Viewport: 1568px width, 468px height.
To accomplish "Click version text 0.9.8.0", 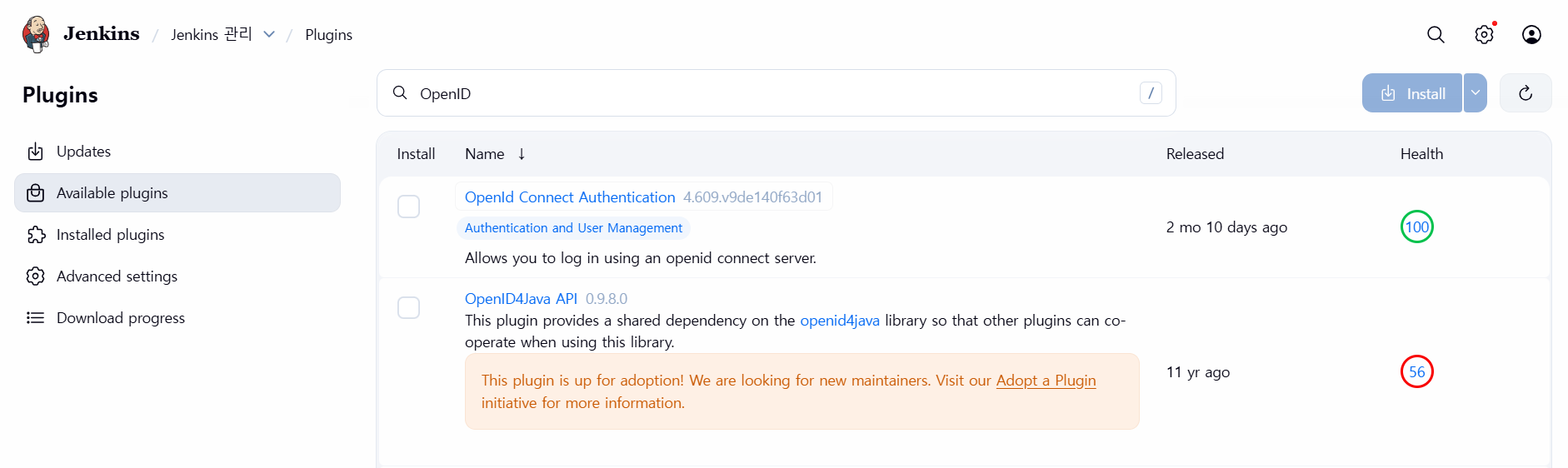I will tap(607, 299).
